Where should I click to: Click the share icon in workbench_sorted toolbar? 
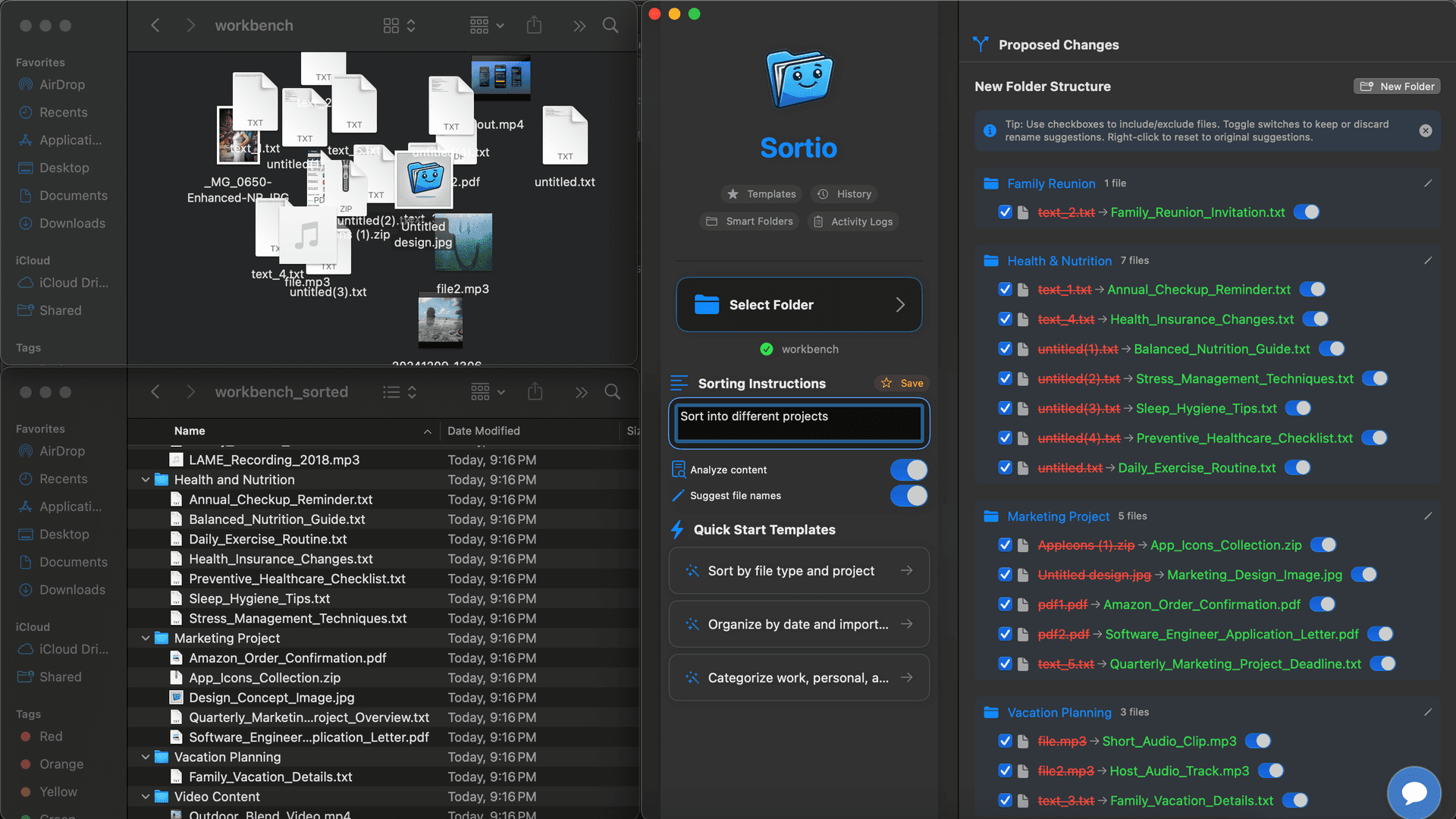click(535, 391)
